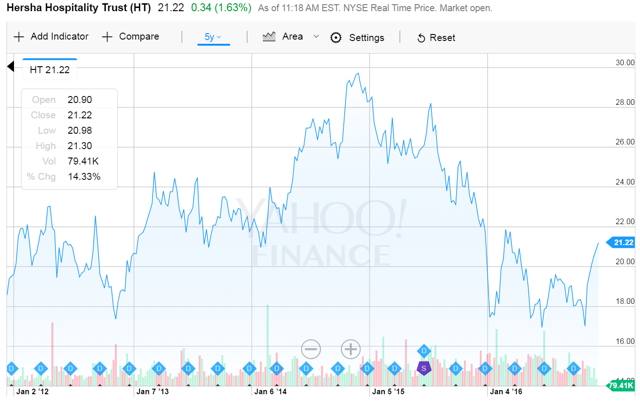The image size is (640, 404).
Task: Click the Jan 4 '16 date label
Action: pyautogui.click(x=506, y=392)
